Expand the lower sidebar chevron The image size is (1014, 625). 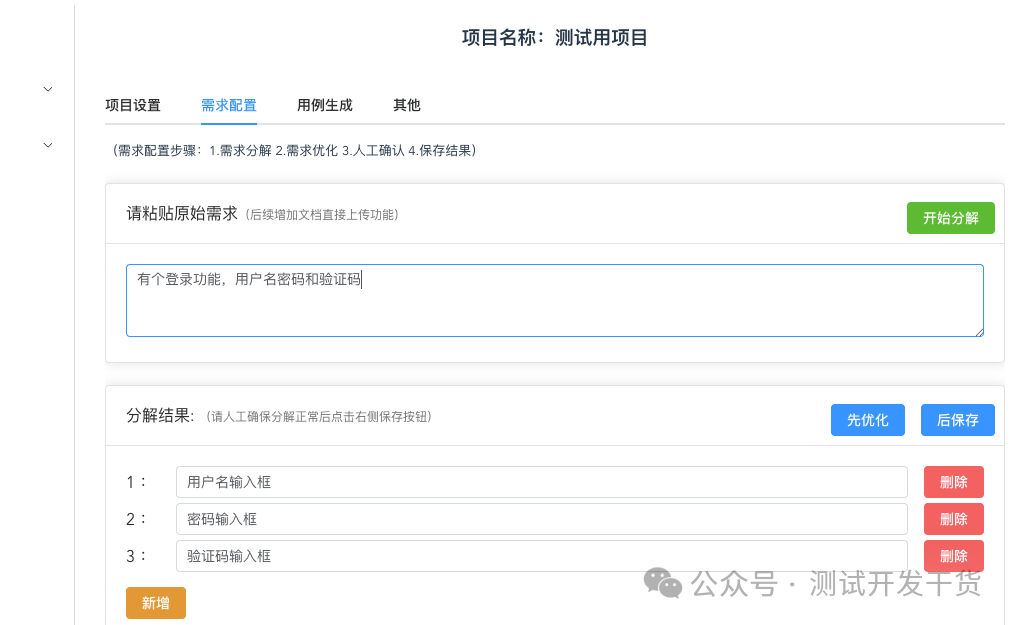pyautogui.click(x=47, y=144)
